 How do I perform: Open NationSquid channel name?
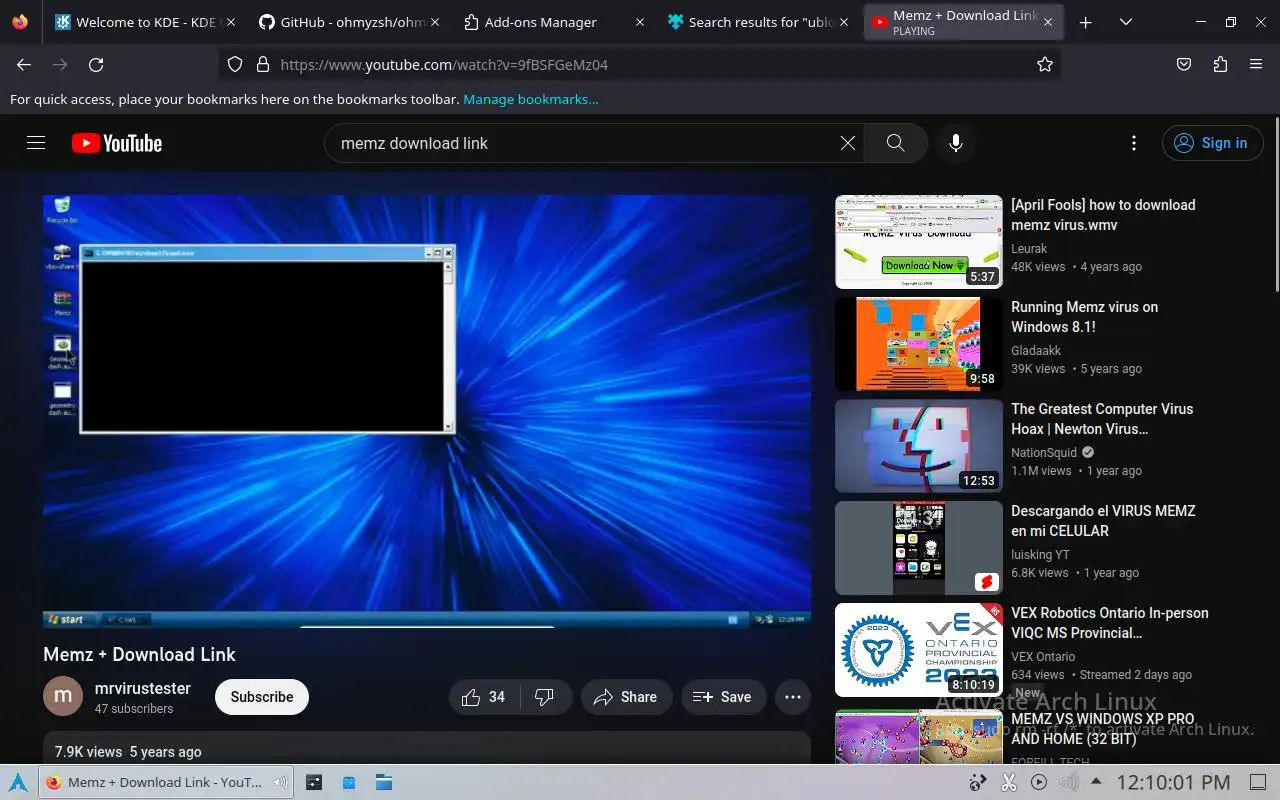pos(1044,453)
